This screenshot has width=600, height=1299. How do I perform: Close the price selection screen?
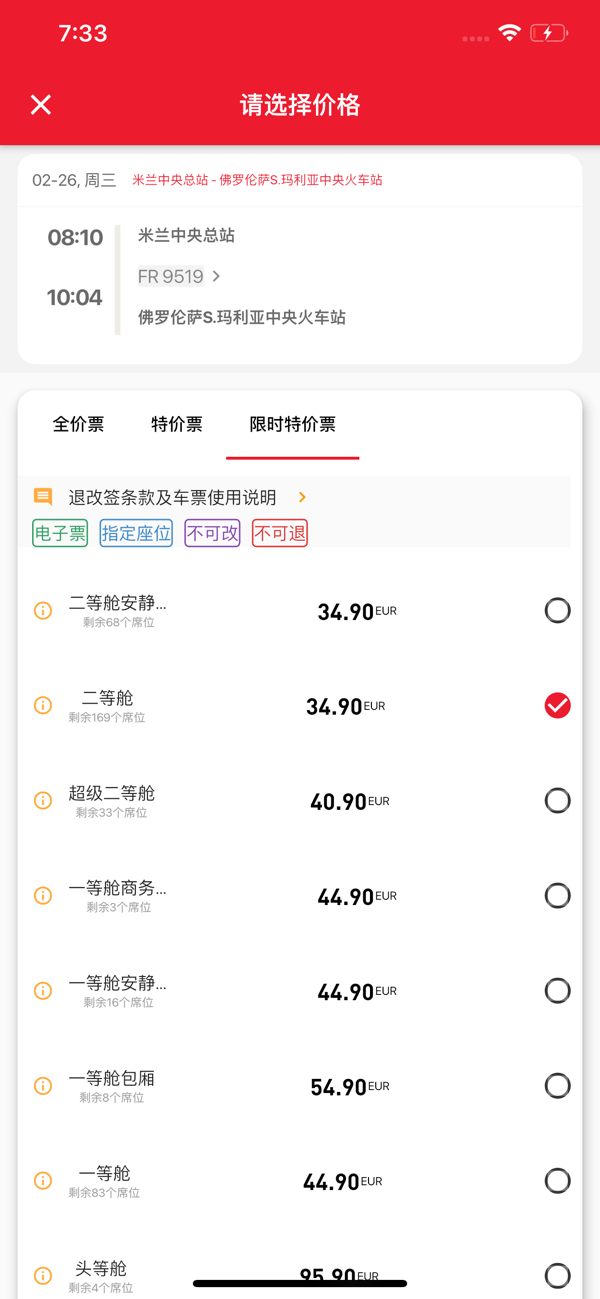coord(41,105)
